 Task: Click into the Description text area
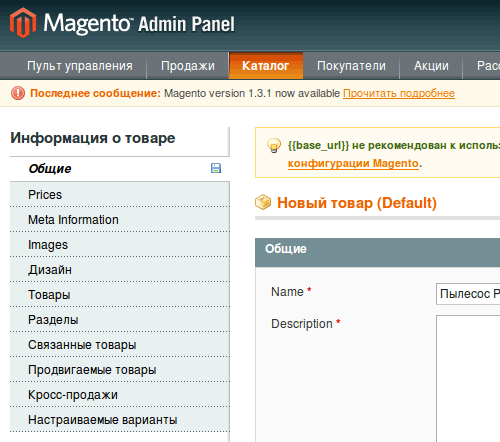pos(468,378)
